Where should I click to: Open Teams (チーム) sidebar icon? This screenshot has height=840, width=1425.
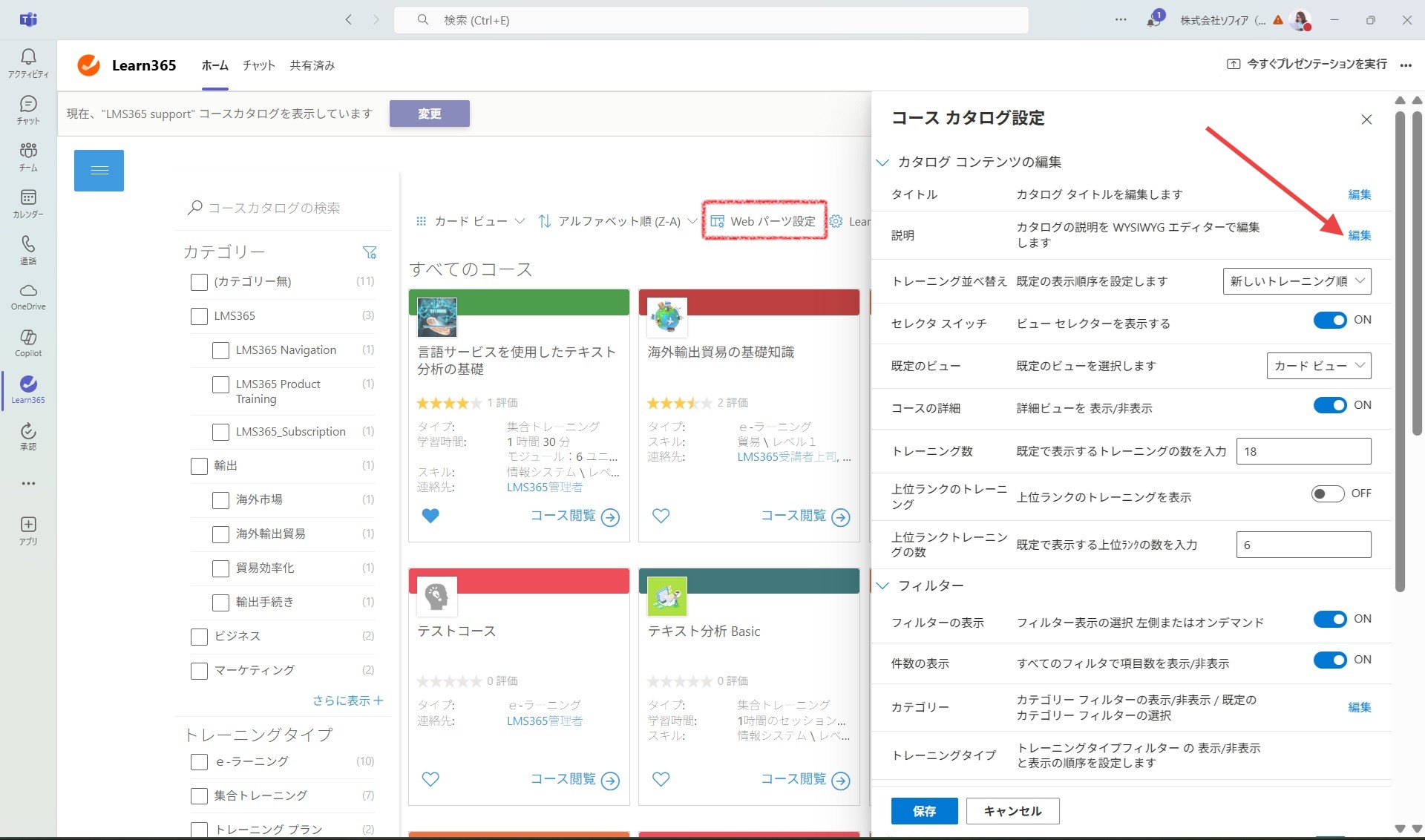click(28, 157)
